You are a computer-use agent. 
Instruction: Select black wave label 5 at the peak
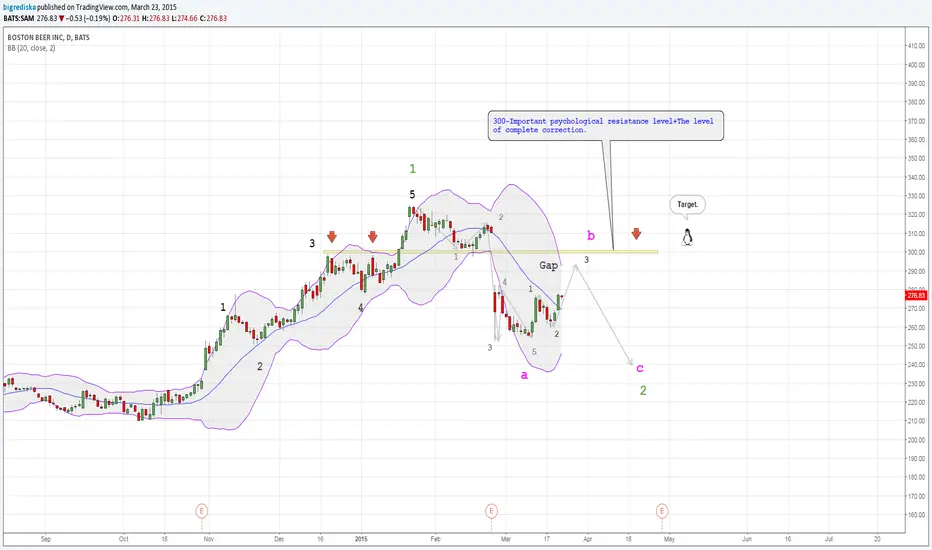coord(412,194)
